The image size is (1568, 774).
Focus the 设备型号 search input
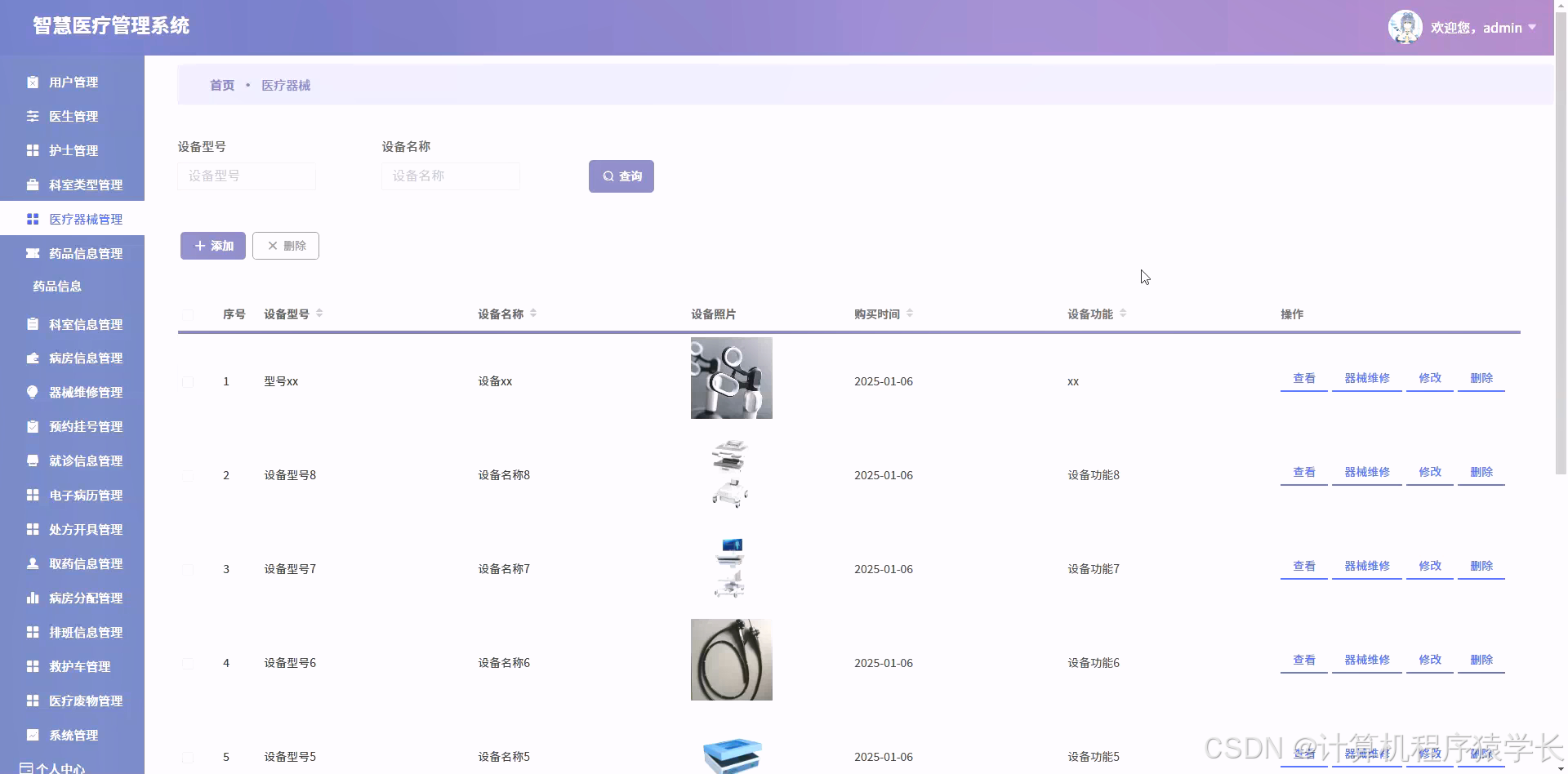click(247, 176)
